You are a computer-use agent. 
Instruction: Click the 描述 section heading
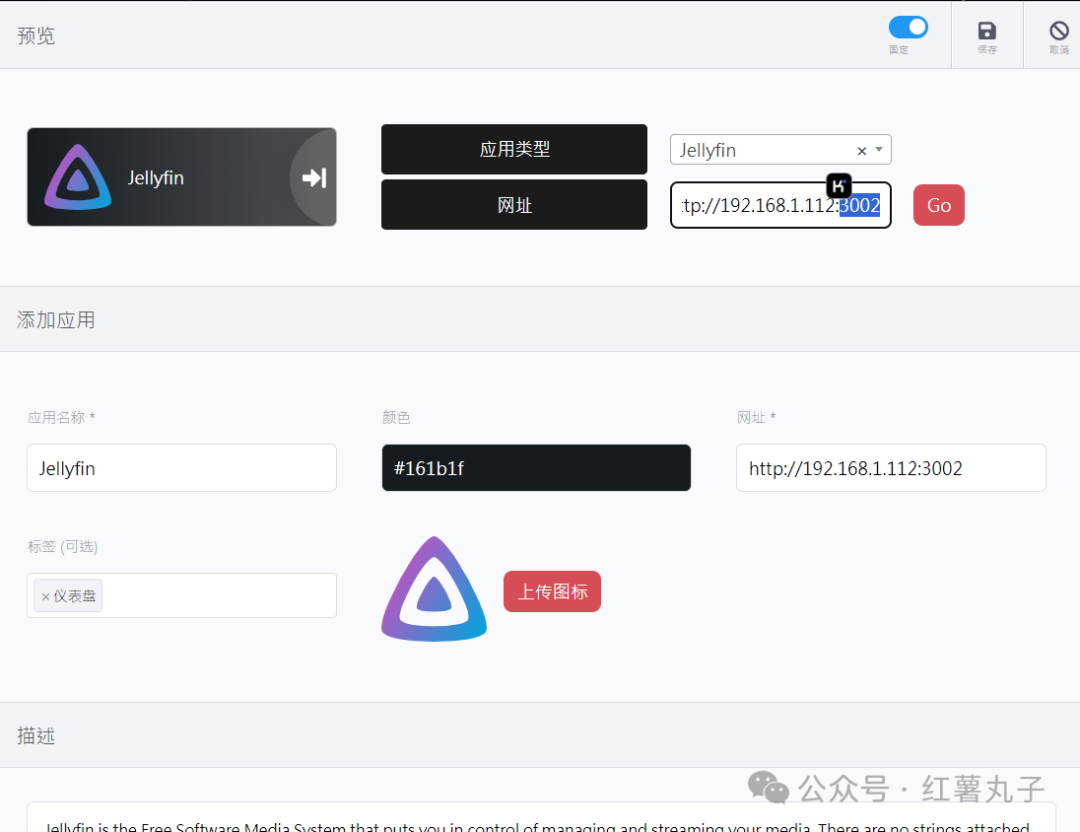[36, 736]
